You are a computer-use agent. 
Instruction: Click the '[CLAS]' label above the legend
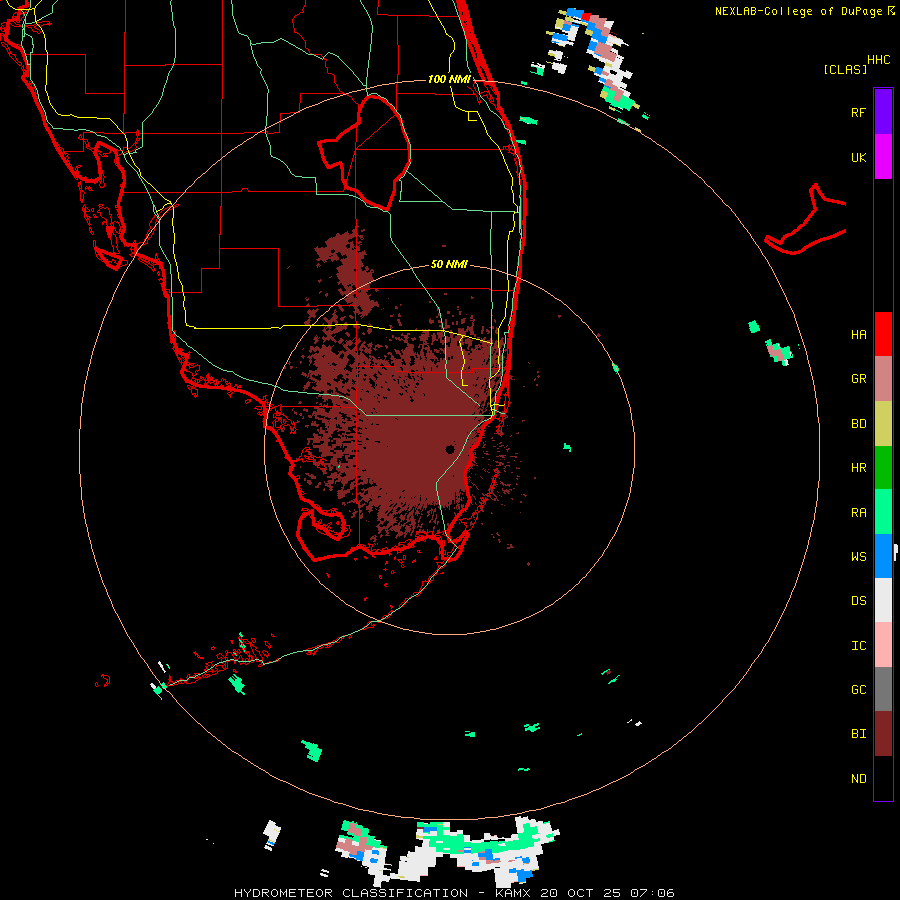845,70
